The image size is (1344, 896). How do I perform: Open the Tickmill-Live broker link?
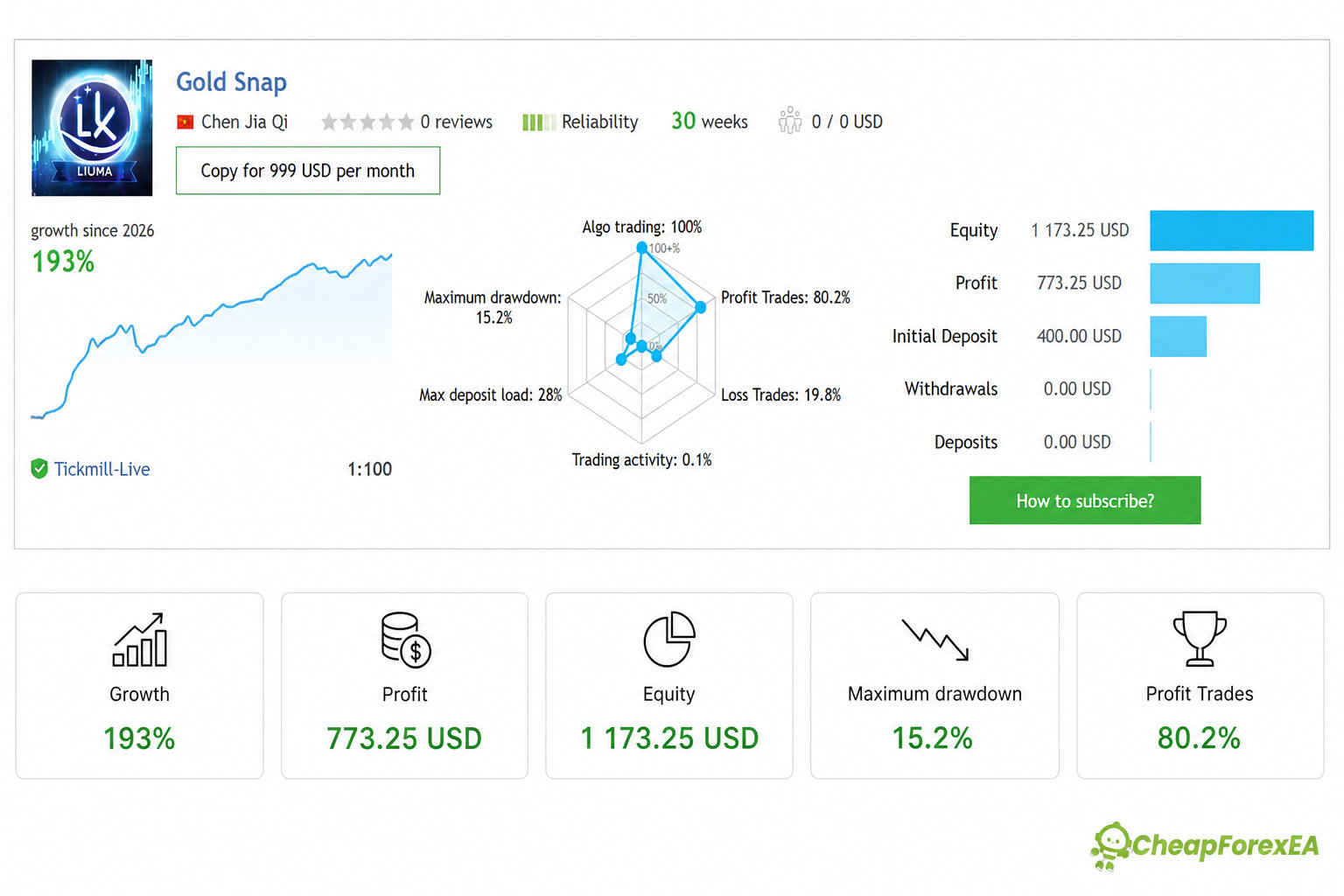pyautogui.click(x=101, y=469)
